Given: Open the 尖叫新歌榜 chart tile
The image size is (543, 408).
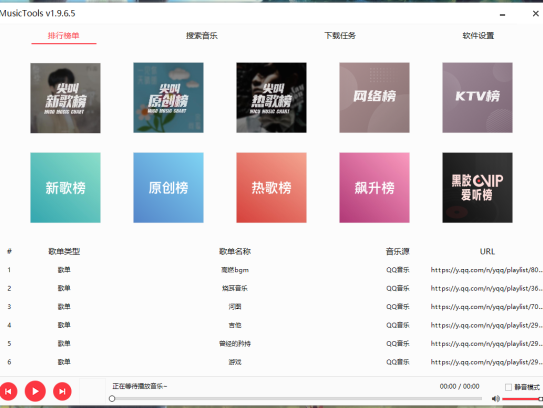Looking at the screenshot, I should click(x=65, y=98).
